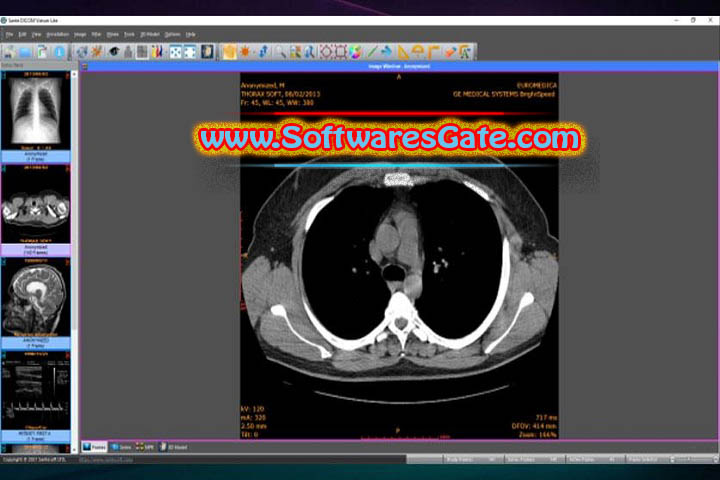Select the blue up-down arrows scroll tool
The width and height of the screenshot is (720, 480).
(x=263, y=52)
